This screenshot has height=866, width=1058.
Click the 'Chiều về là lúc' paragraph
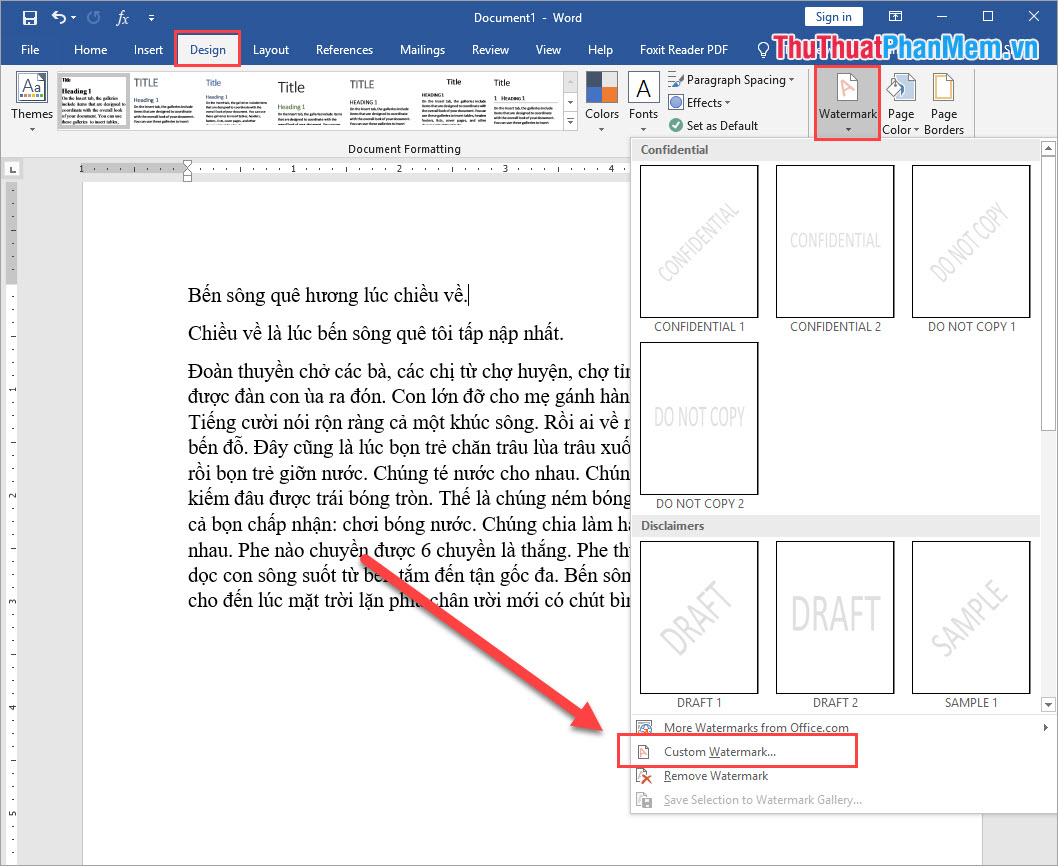[x=375, y=333]
